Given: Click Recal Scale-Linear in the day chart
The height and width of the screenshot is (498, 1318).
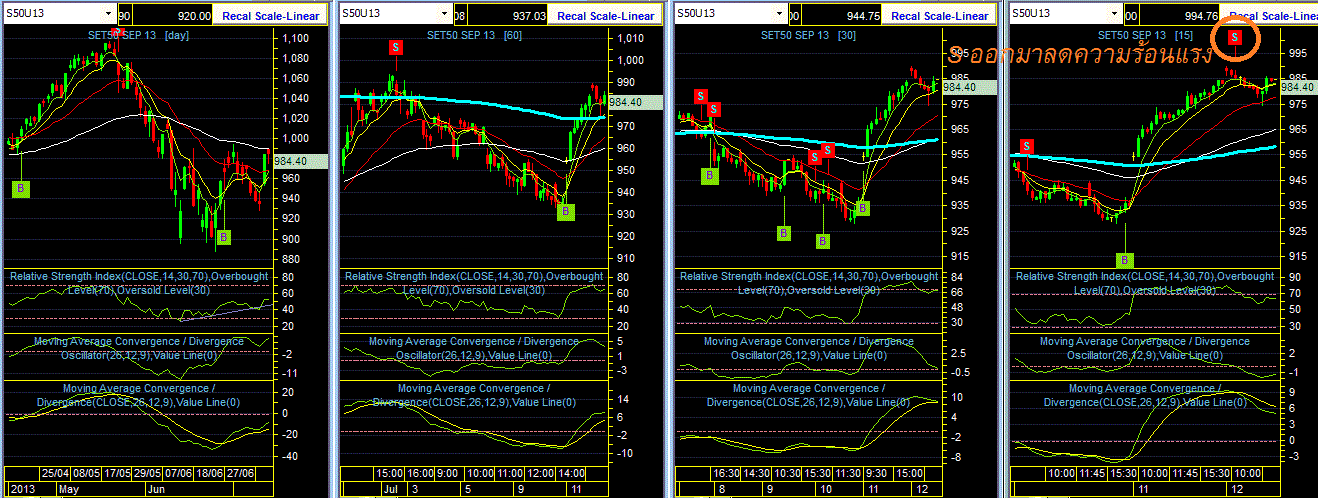Looking at the screenshot, I should 270,16.
